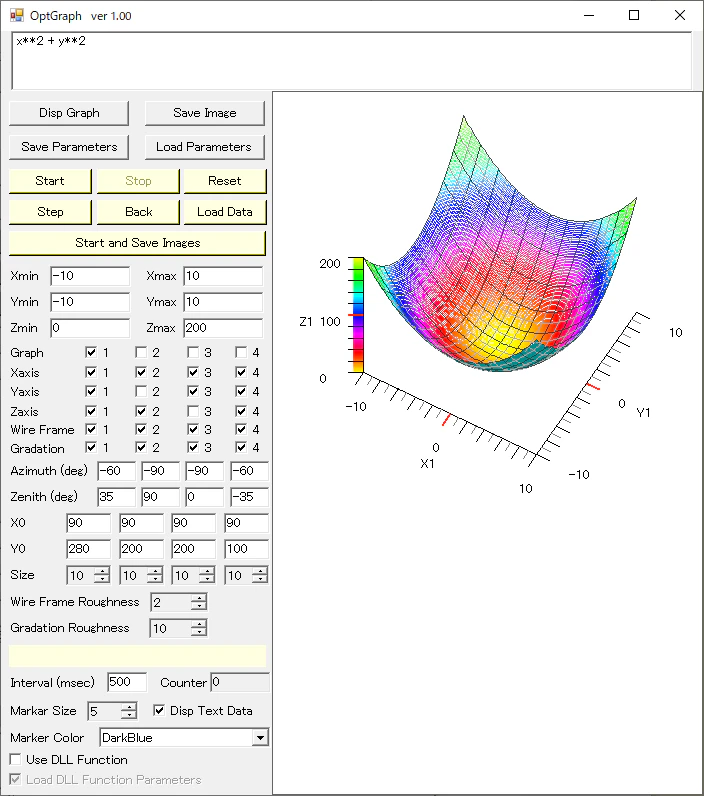
Task: Increase Markar Size value
Action: (129, 707)
